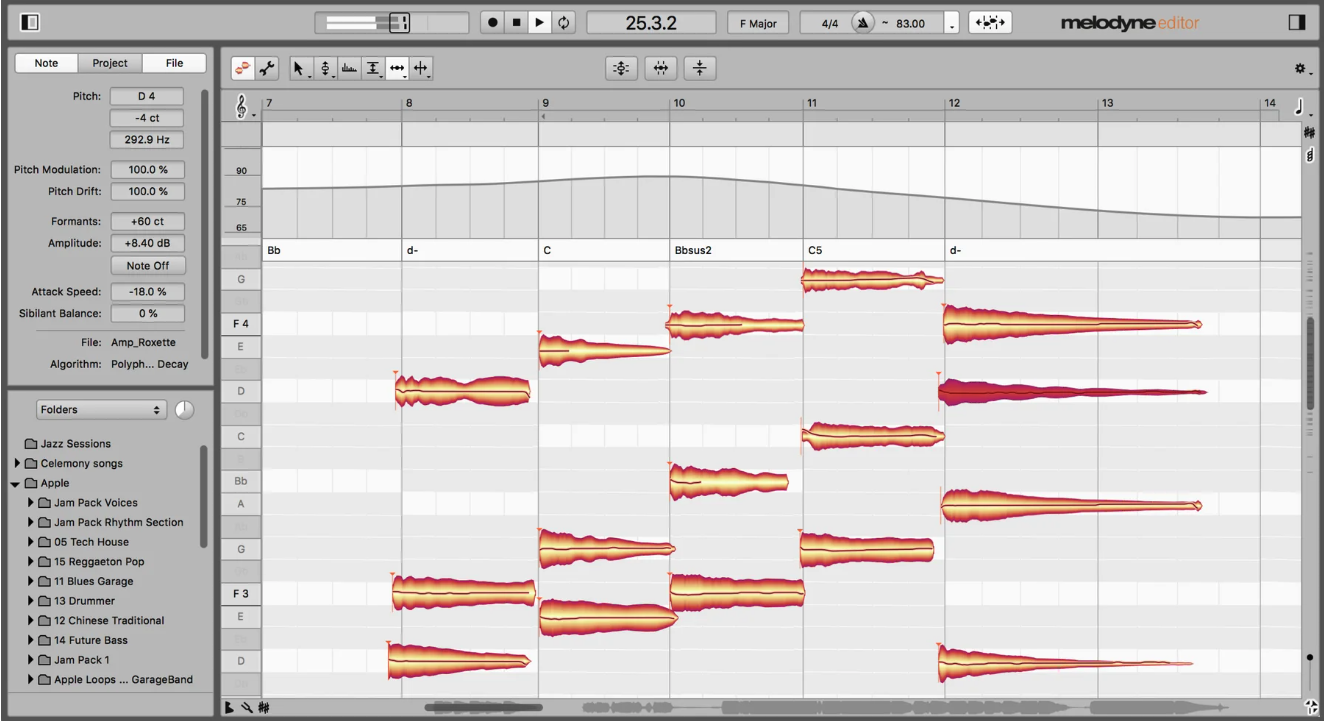Select the Time tool
Screen dimensions: 1324x721
[x=397, y=68]
